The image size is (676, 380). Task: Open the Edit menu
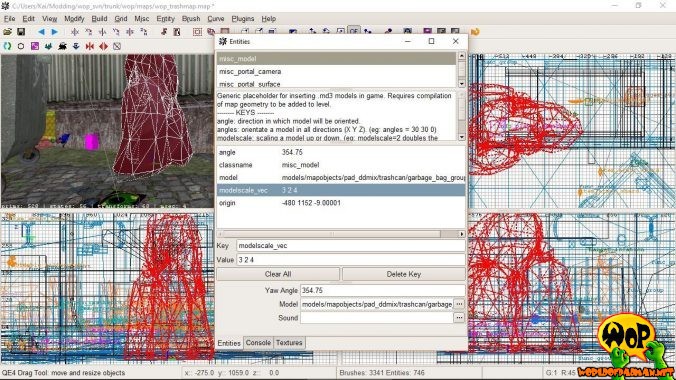(x=28, y=19)
